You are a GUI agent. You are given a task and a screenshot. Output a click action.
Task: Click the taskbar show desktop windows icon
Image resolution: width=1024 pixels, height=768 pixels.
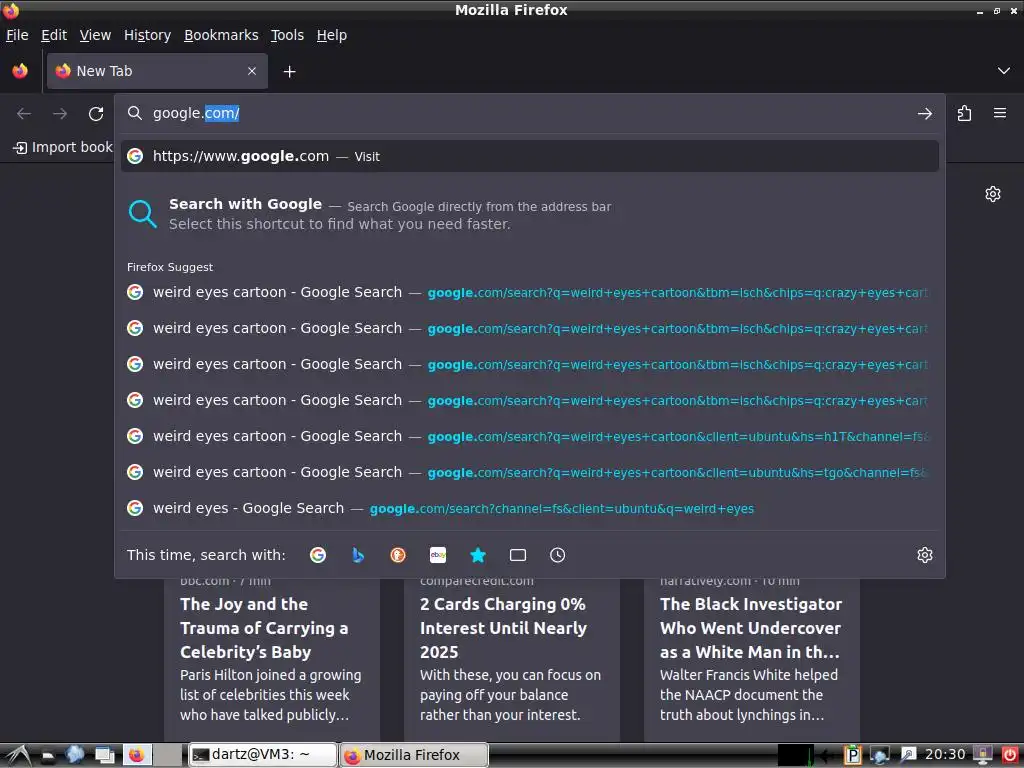pos(104,755)
